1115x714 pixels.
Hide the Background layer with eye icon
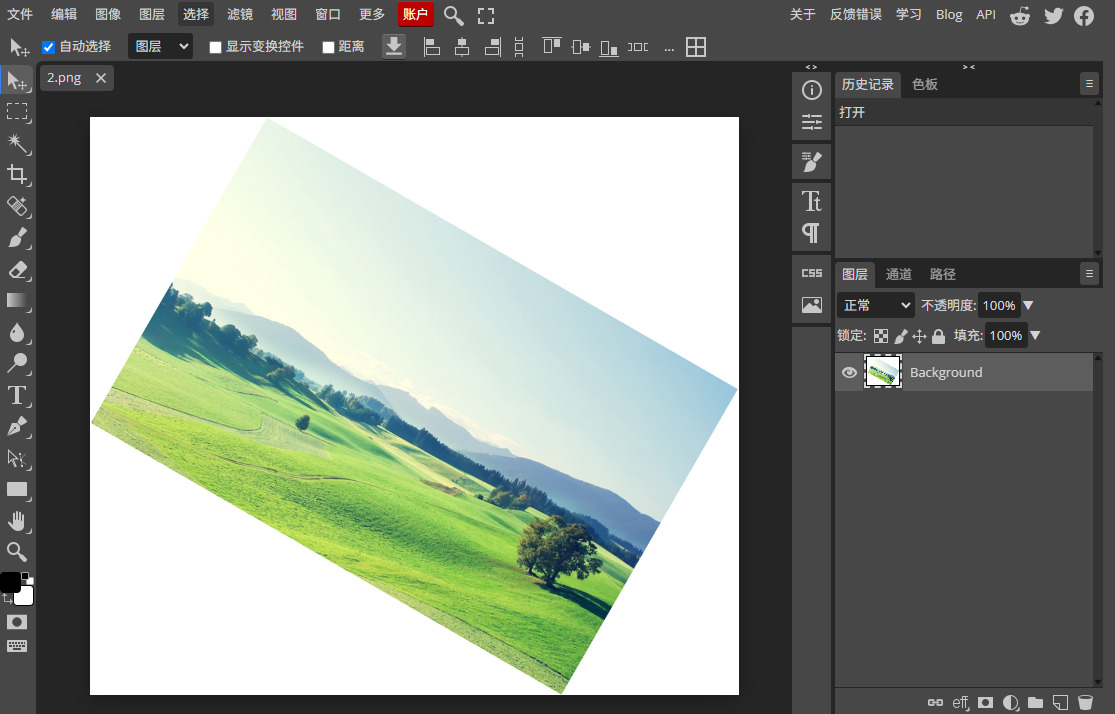pos(849,373)
